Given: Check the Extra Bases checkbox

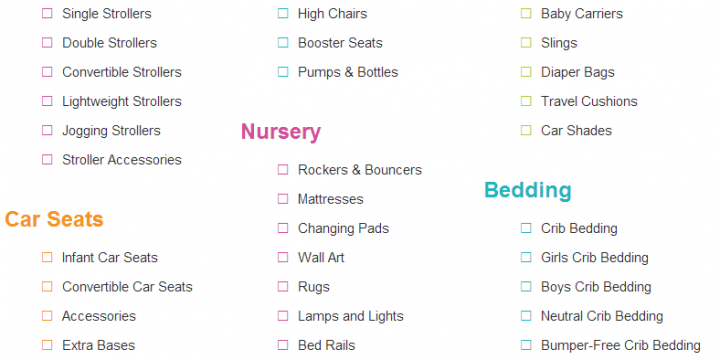Looking at the screenshot, I should (x=47, y=345).
